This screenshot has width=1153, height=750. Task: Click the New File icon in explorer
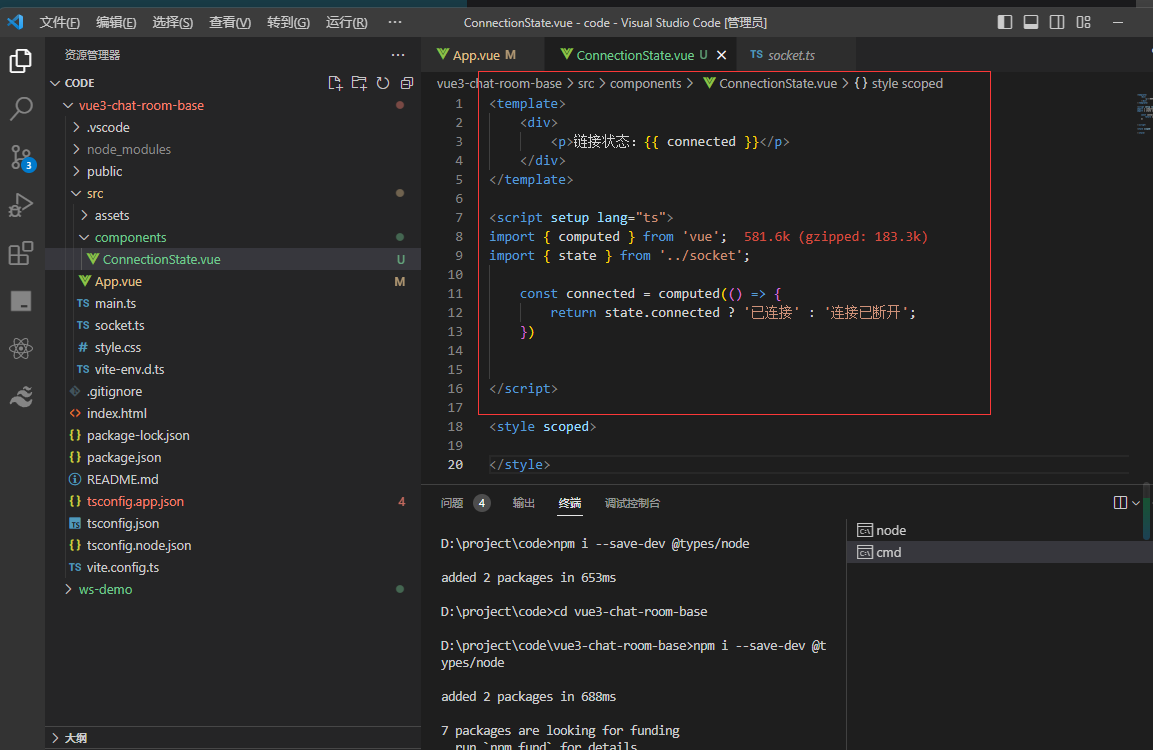(335, 83)
